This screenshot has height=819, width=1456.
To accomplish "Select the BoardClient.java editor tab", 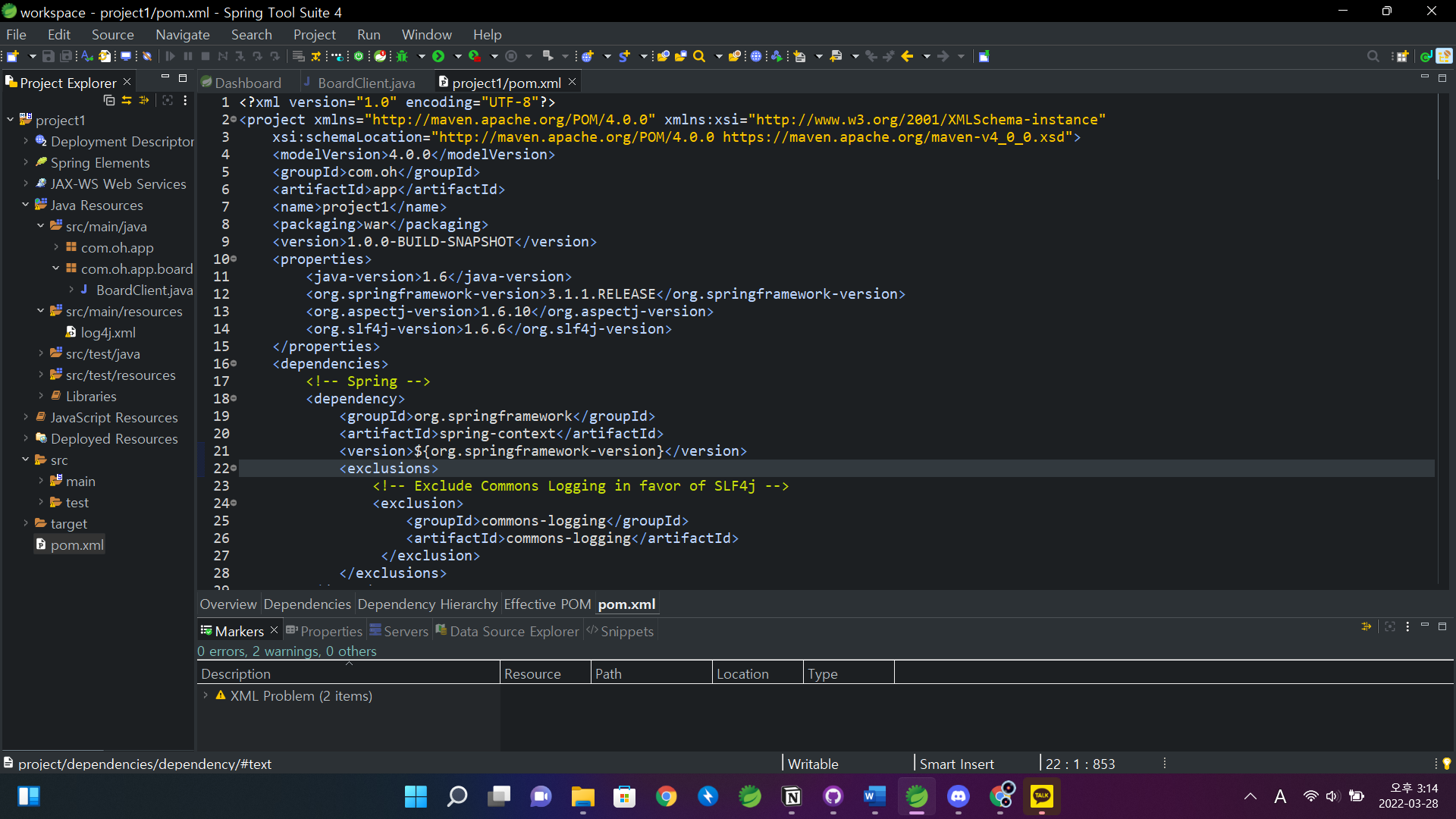I will click(x=366, y=83).
